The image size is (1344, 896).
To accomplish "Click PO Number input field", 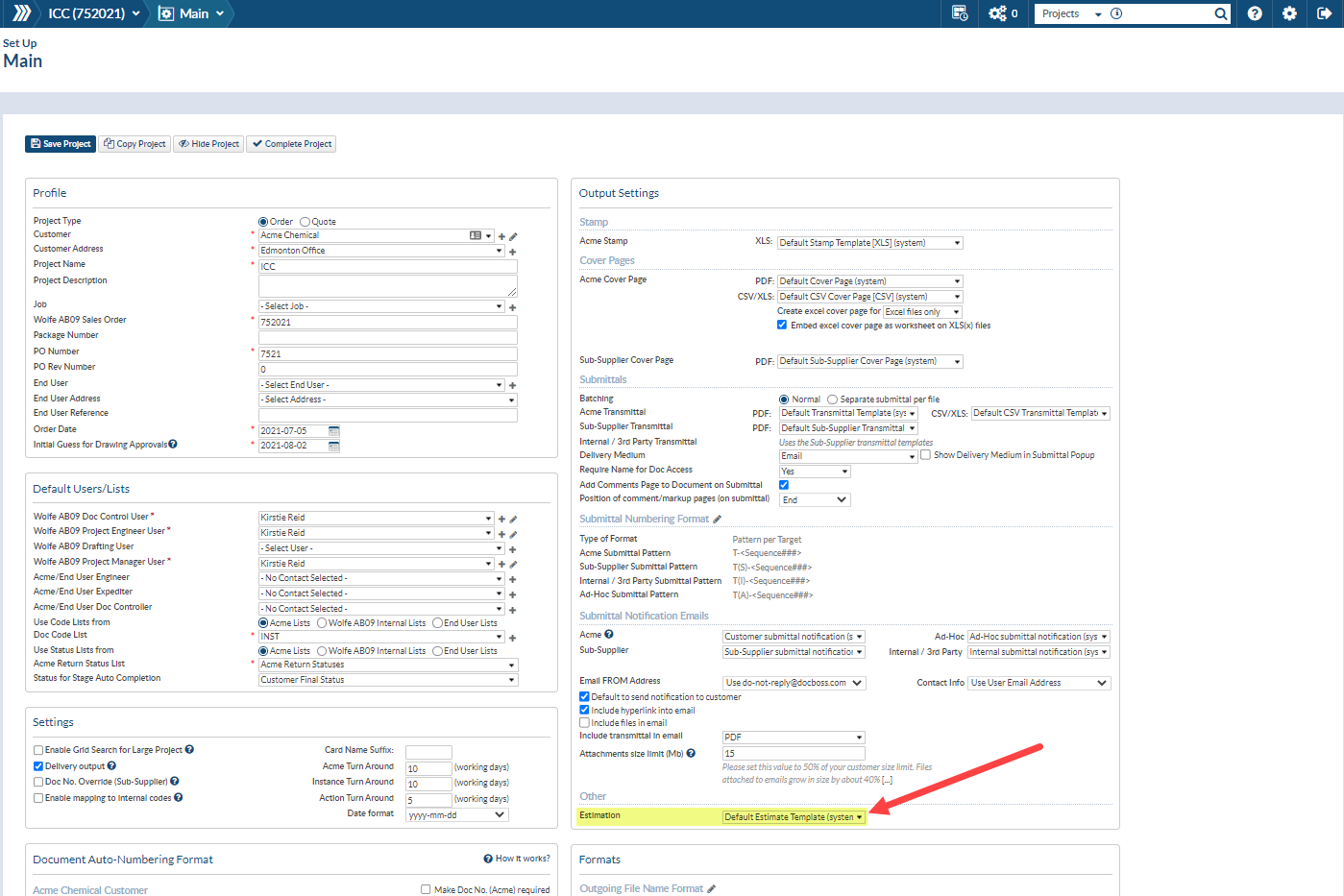I will (388, 353).
